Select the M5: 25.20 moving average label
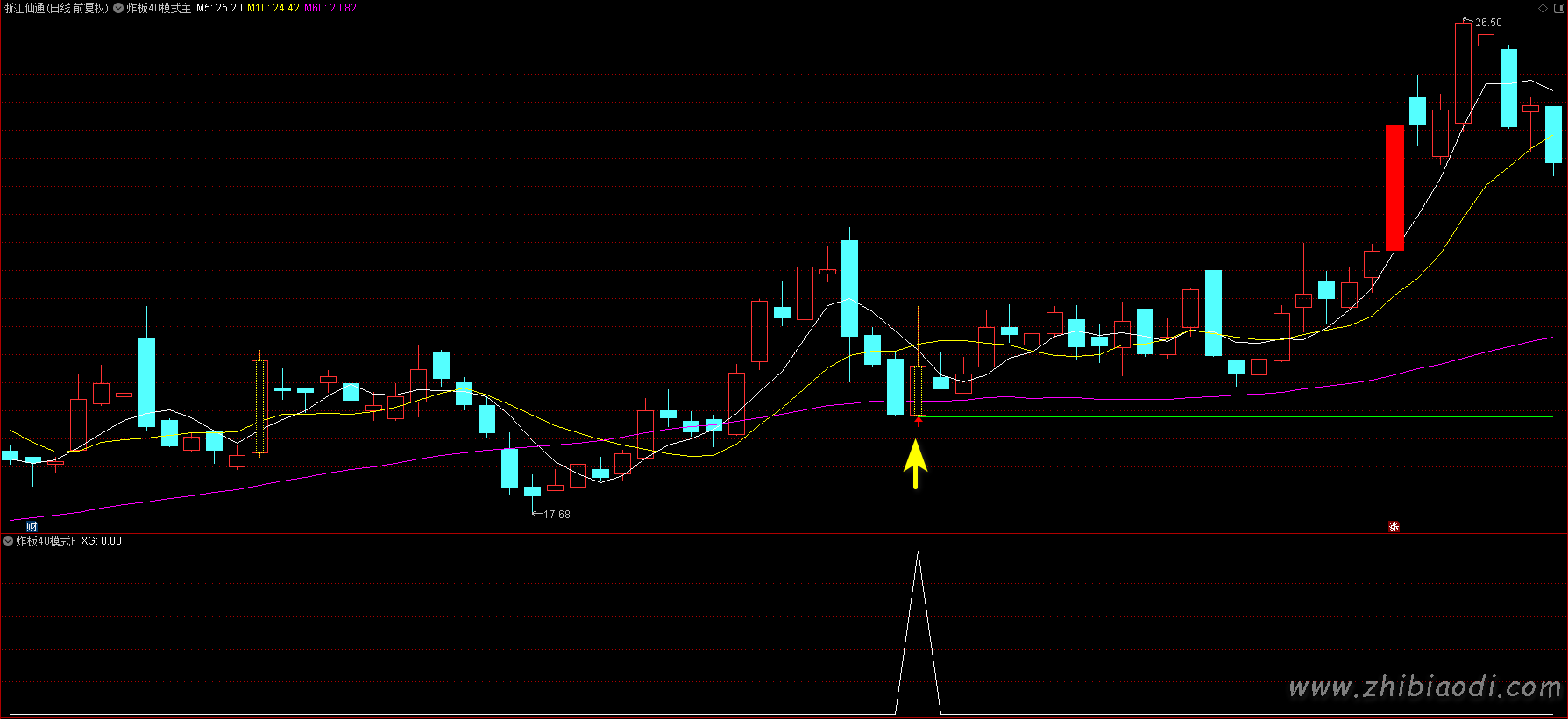 (219, 8)
